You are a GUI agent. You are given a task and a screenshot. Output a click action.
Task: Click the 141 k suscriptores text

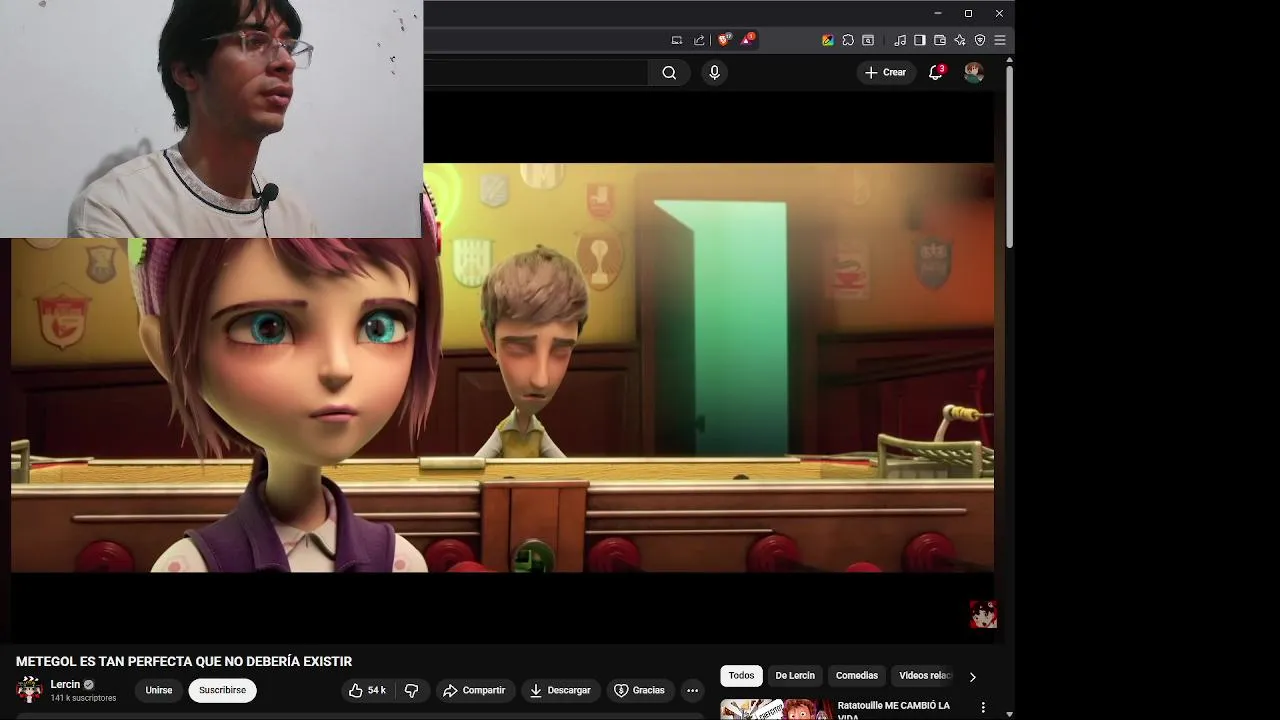(x=83, y=698)
